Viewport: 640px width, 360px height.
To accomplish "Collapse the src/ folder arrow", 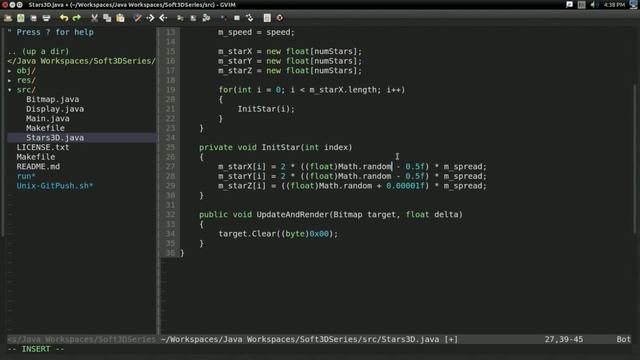I will tap(10, 90).
